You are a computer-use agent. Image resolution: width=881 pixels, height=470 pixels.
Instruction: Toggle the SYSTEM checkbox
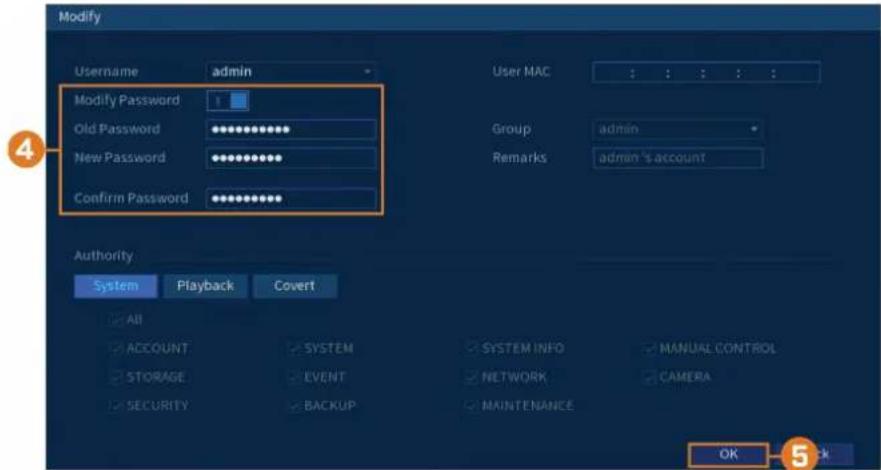point(294,348)
